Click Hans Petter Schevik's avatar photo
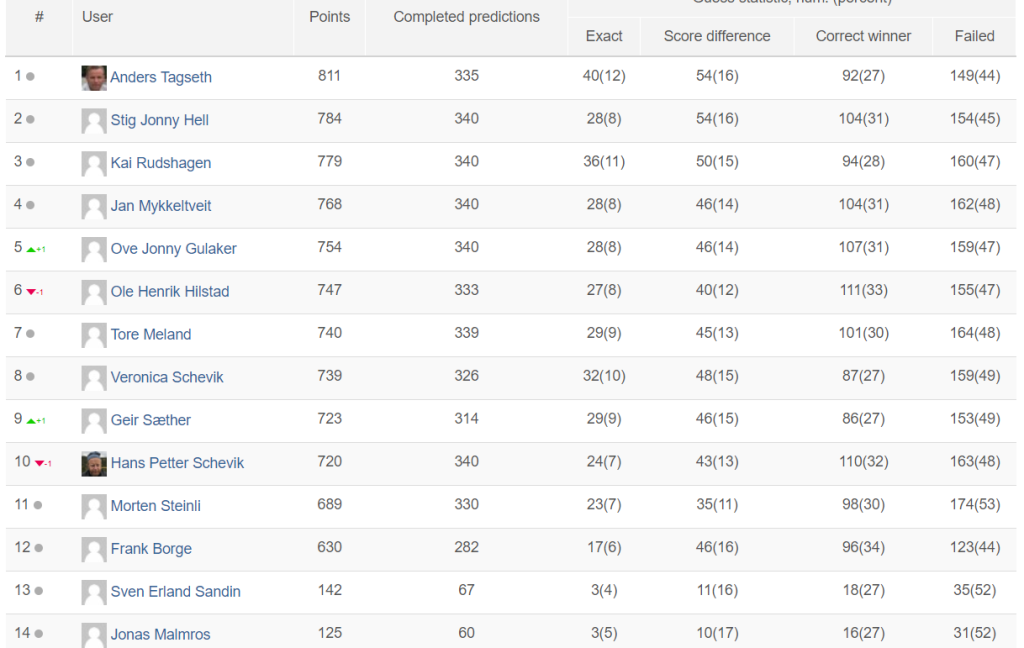 point(94,463)
